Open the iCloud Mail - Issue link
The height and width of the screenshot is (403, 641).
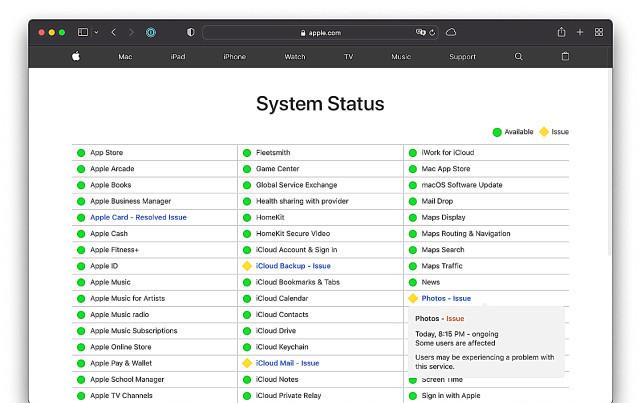[x=287, y=363]
